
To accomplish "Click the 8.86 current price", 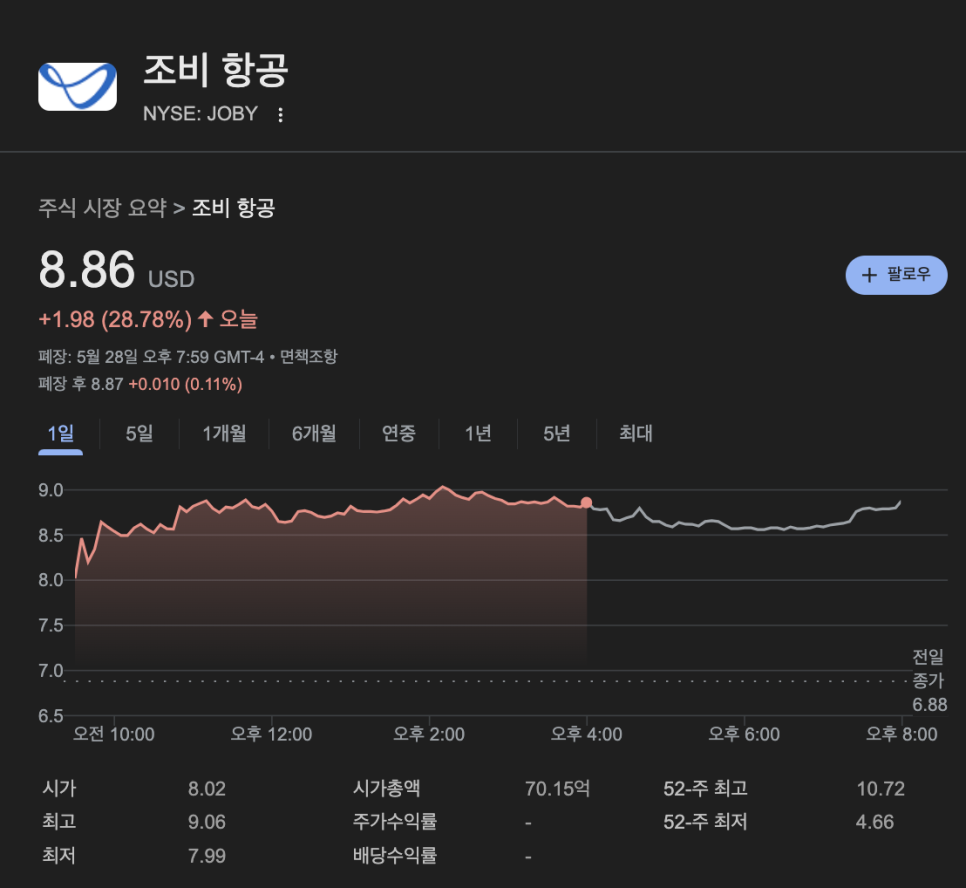I will point(87,270).
